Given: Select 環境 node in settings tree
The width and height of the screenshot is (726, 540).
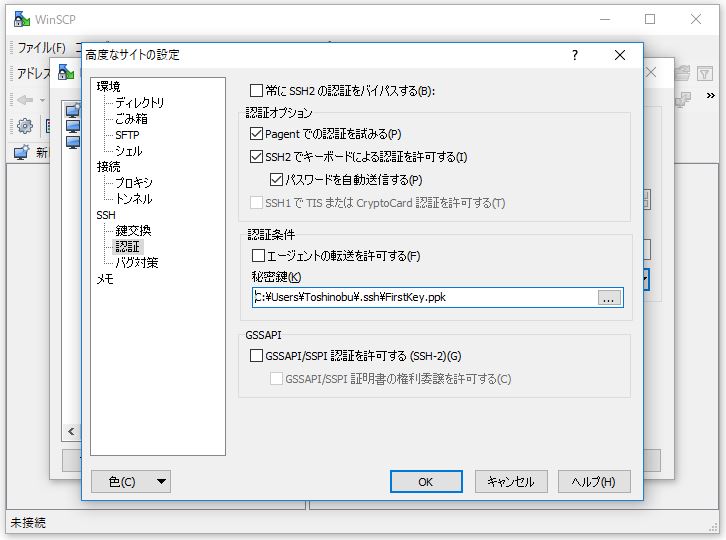Looking at the screenshot, I should pos(108,86).
